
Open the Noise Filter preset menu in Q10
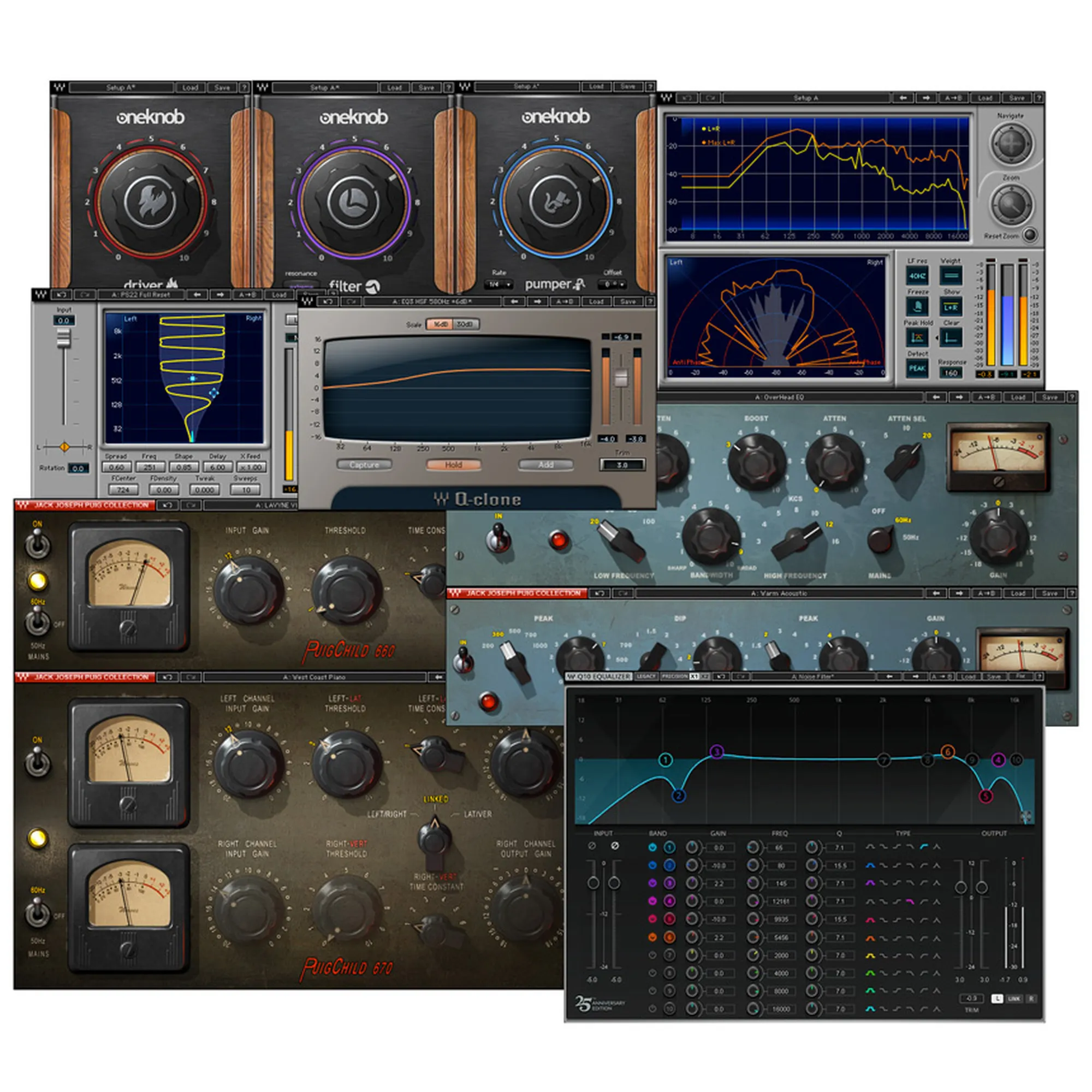point(815,676)
